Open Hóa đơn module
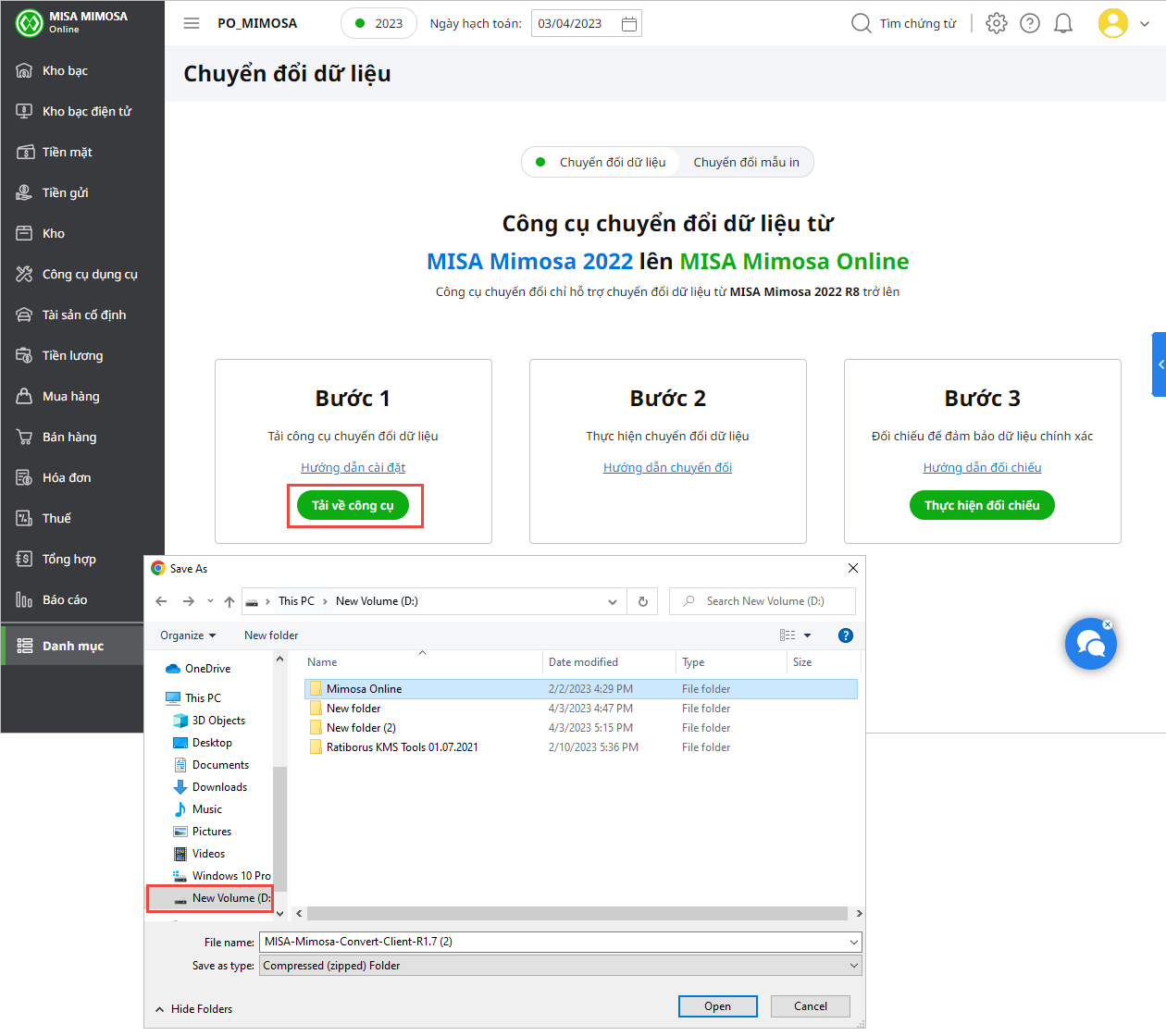Screen dimensions: 1166x1036 pyautogui.click(x=82, y=477)
